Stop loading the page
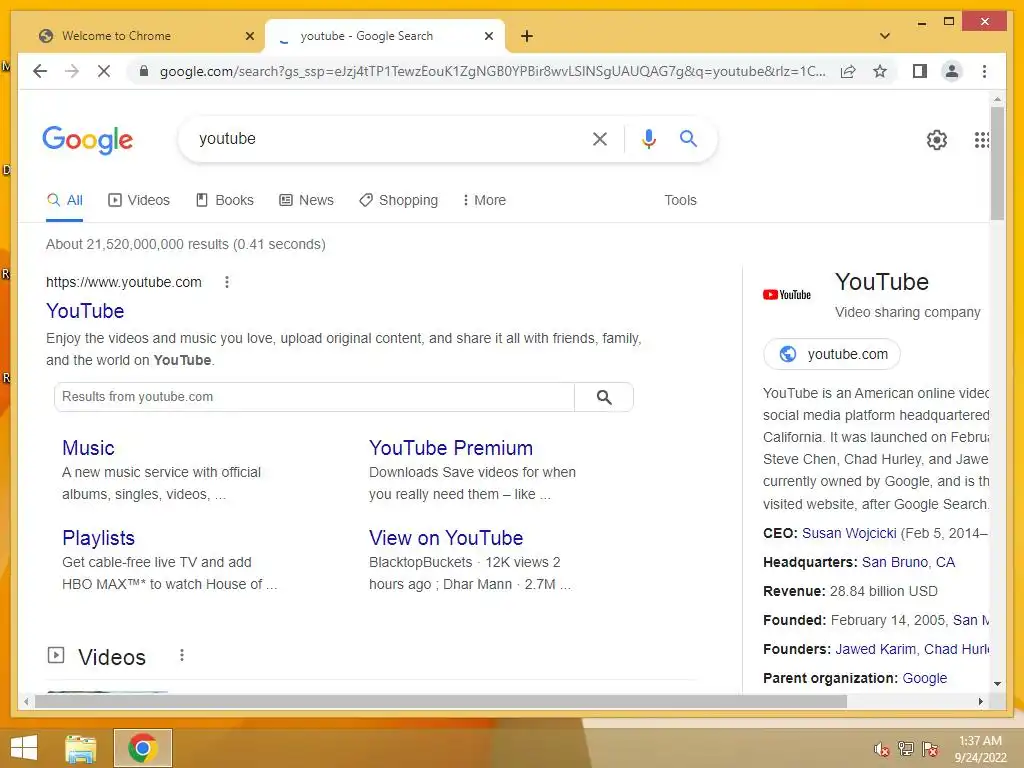The height and width of the screenshot is (768, 1024). click(104, 71)
